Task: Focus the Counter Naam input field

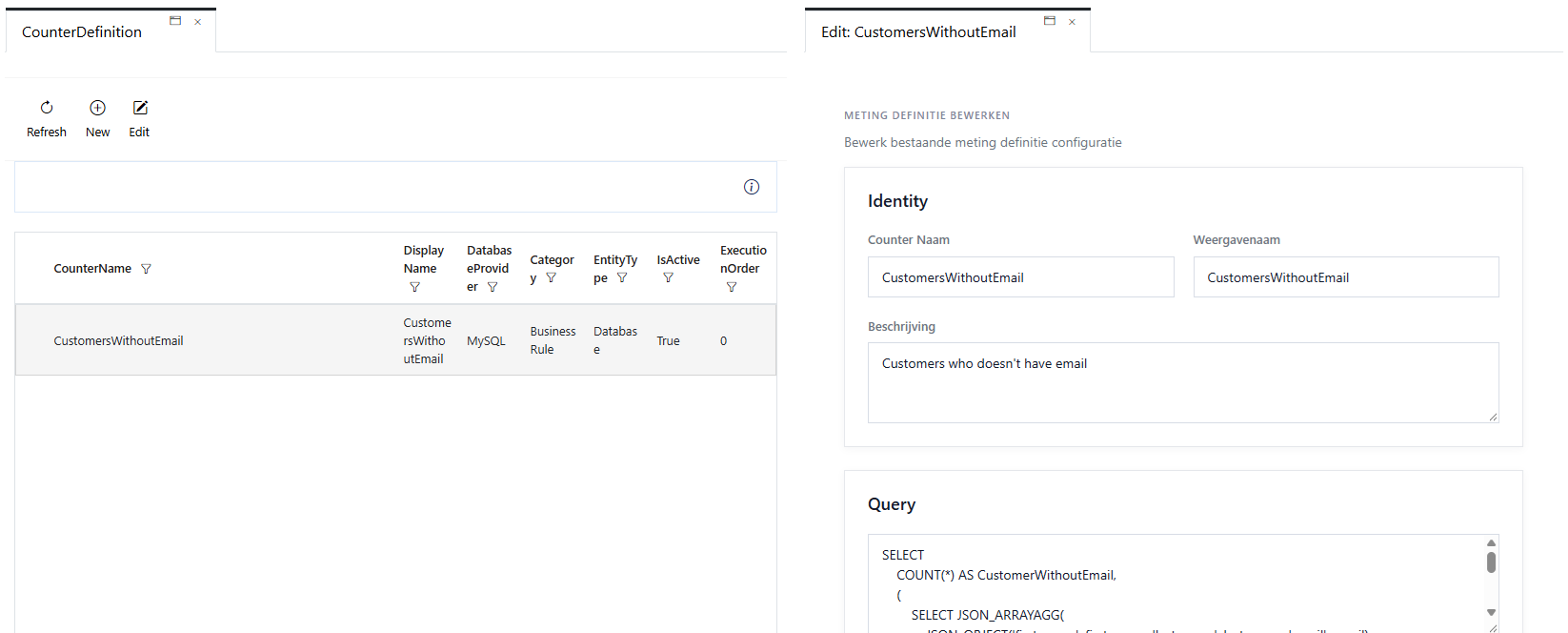Action: (1020, 277)
